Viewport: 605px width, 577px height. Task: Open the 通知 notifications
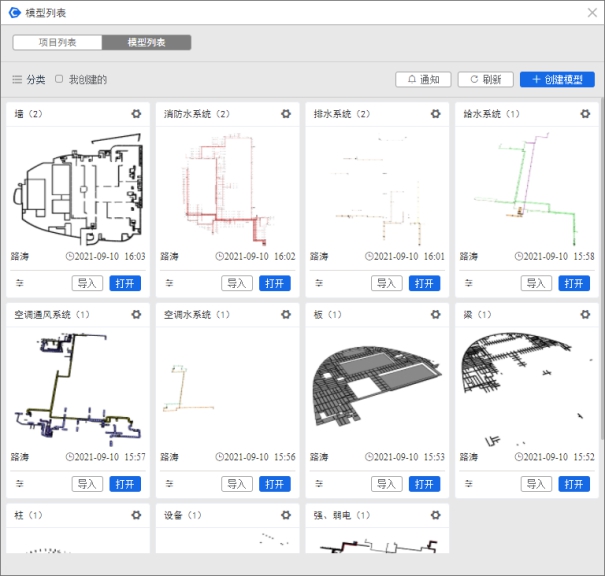click(x=423, y=79)
